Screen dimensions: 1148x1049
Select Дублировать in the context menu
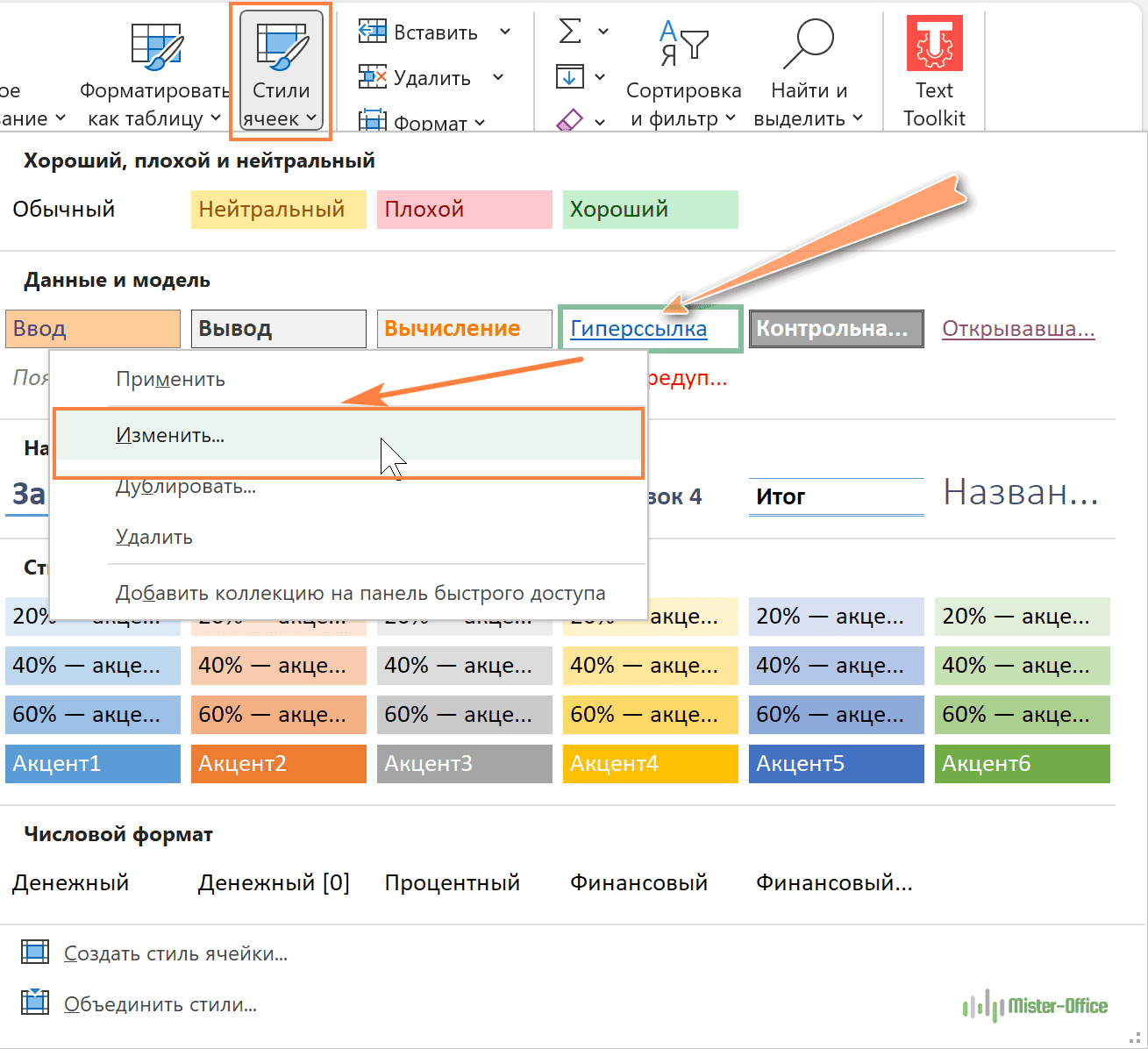tap(186, 487)
